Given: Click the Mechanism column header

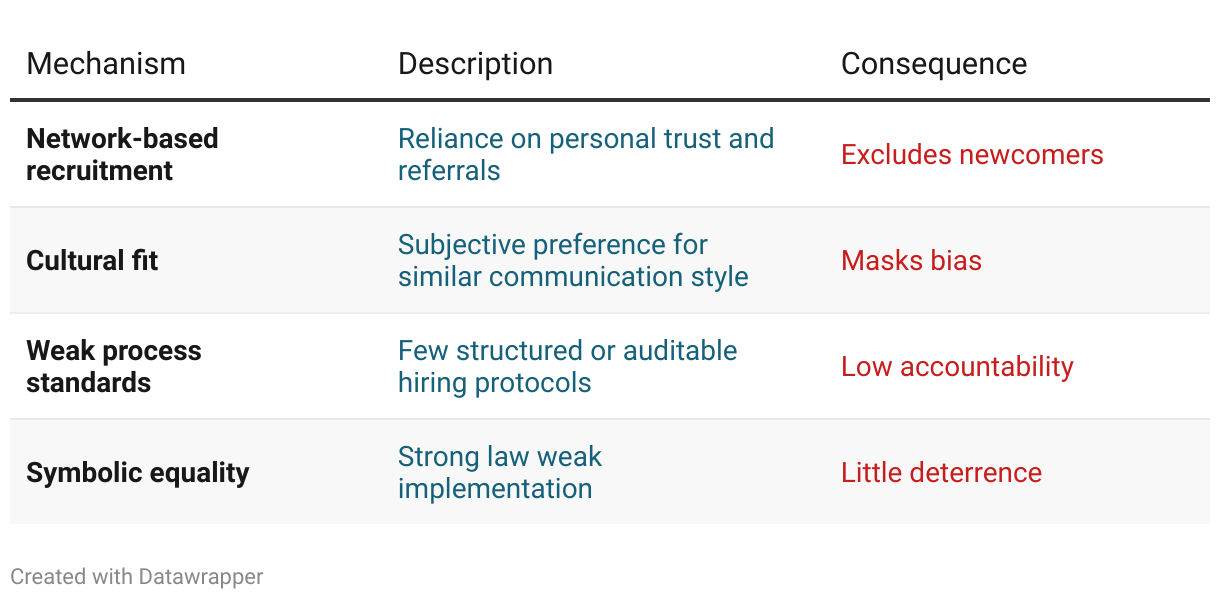Looking at the screenshot, I should pos(106,64).
